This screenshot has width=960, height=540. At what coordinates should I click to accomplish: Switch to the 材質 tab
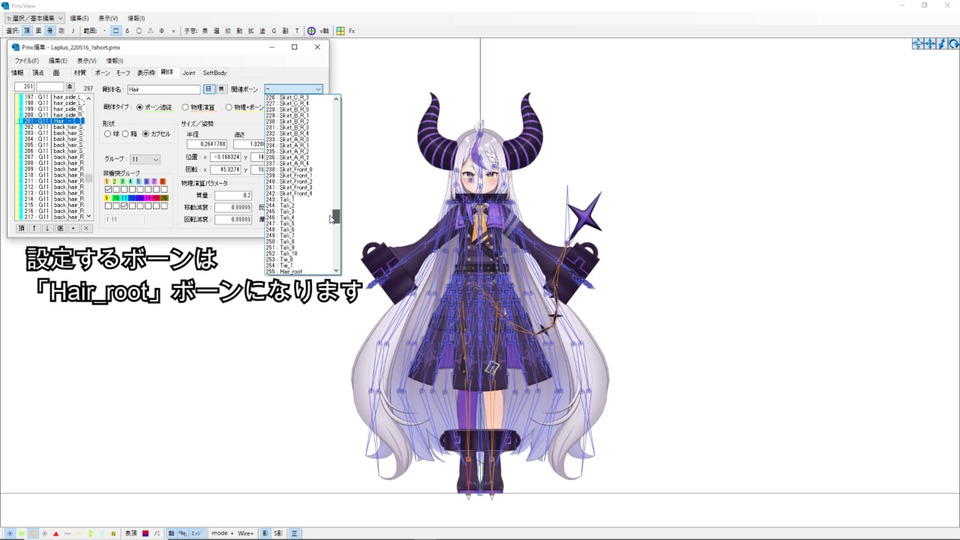point(80,73)
